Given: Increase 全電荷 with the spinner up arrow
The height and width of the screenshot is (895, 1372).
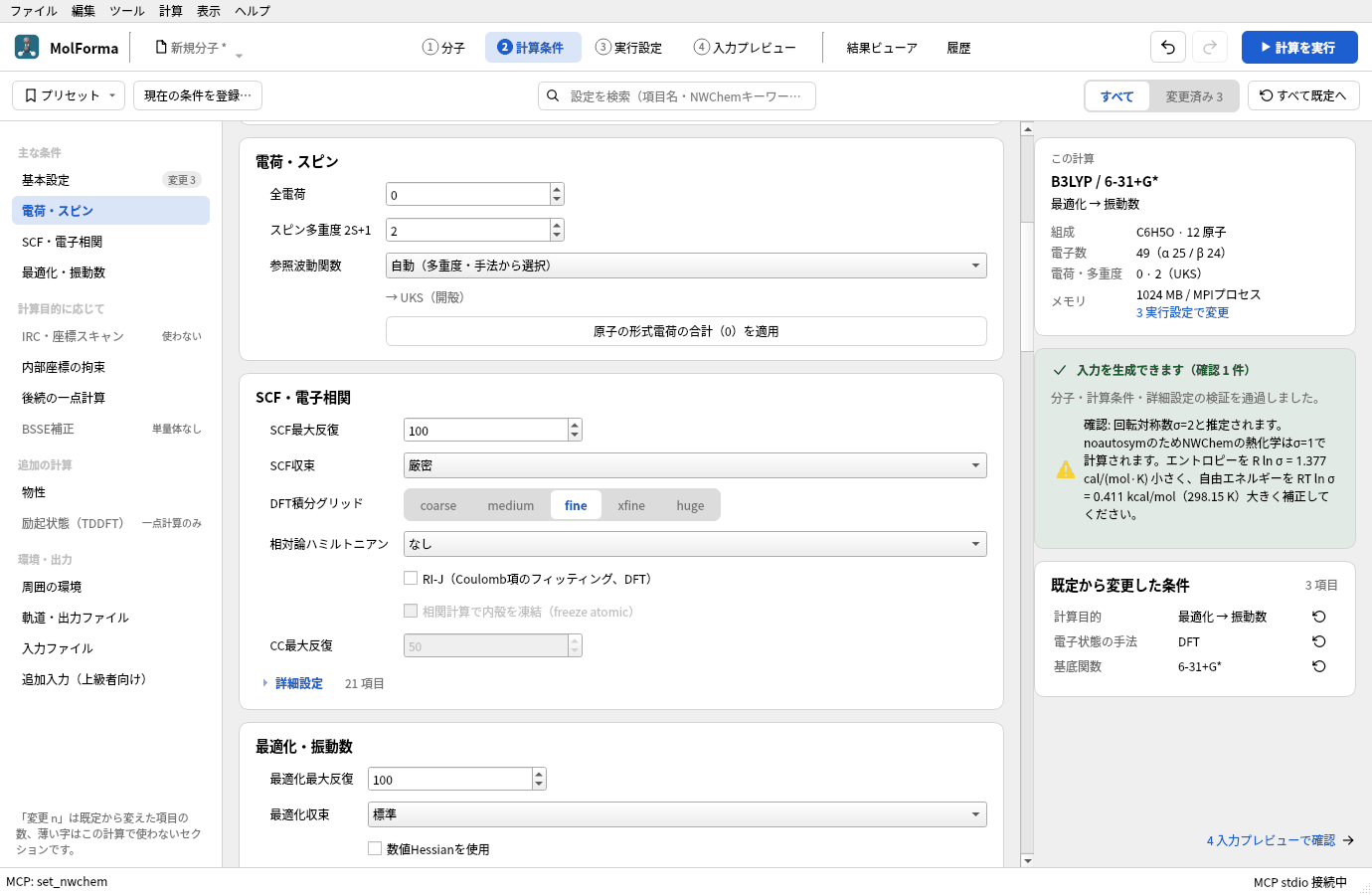Looking at the screenshot, I should tap(557, 189).
